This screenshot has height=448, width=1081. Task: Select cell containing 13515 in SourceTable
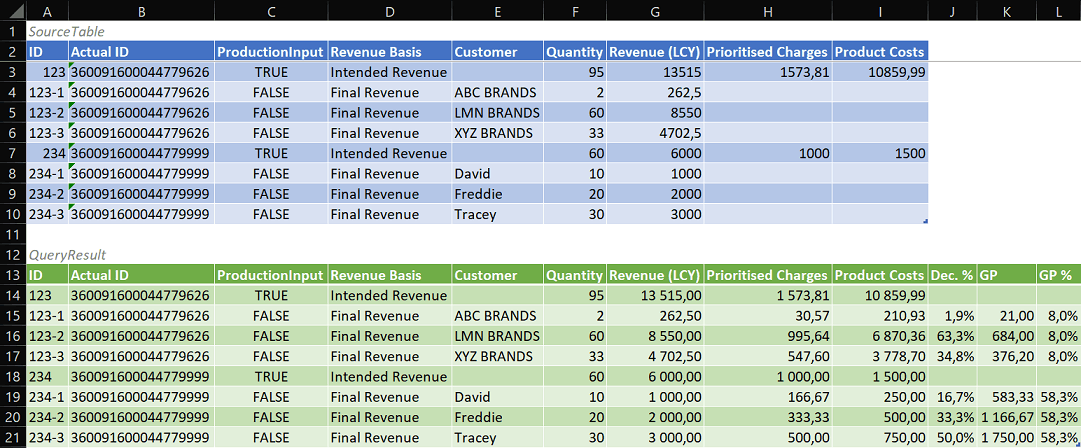[655, 72]
